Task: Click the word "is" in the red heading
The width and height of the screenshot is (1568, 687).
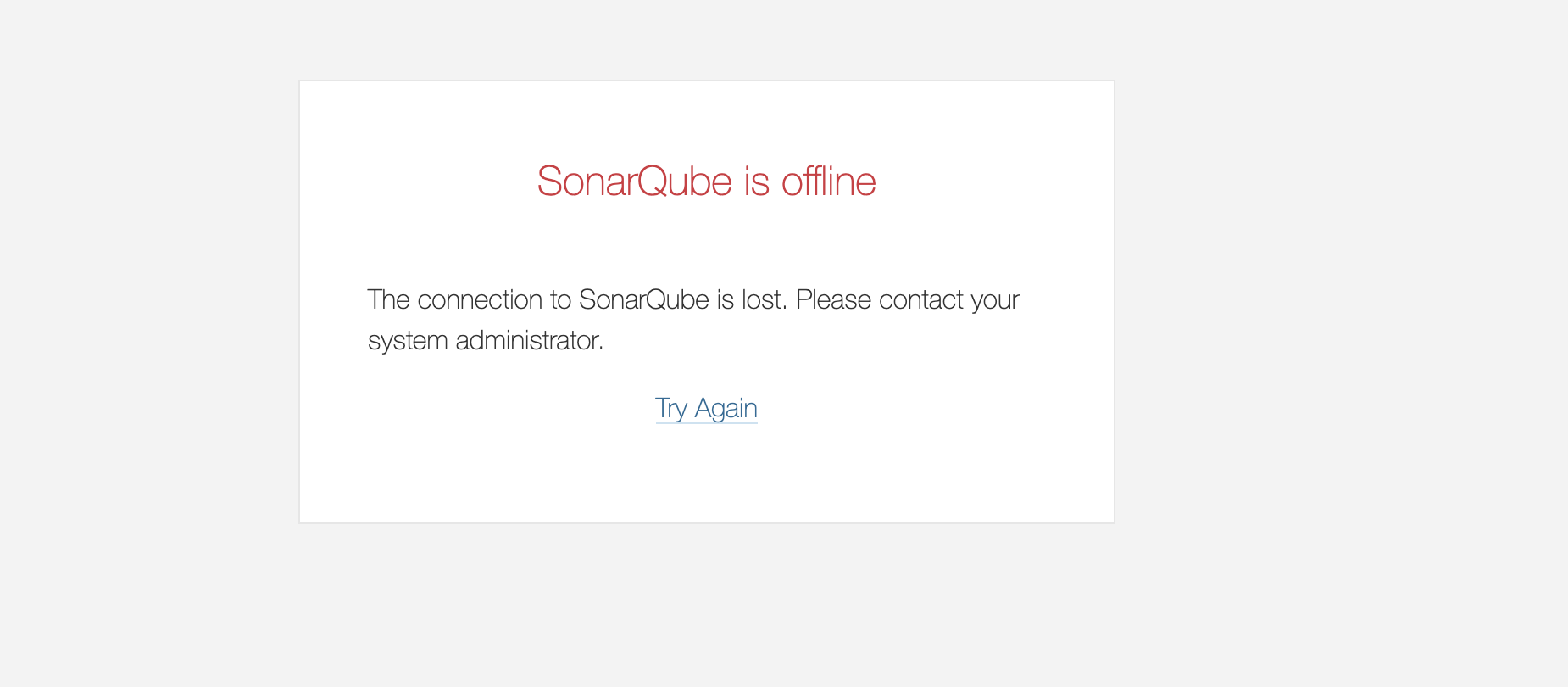Action: point(756,181)
